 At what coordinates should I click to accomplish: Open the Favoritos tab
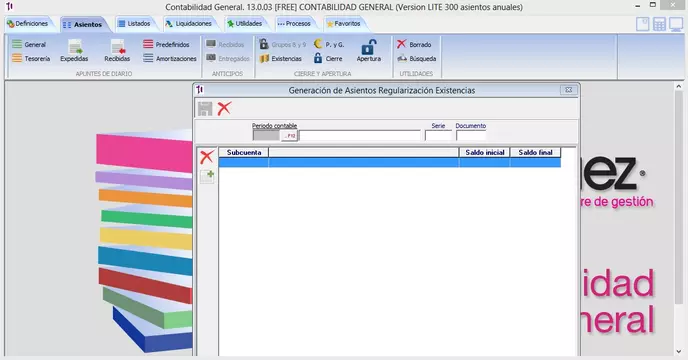pos(344,24)
